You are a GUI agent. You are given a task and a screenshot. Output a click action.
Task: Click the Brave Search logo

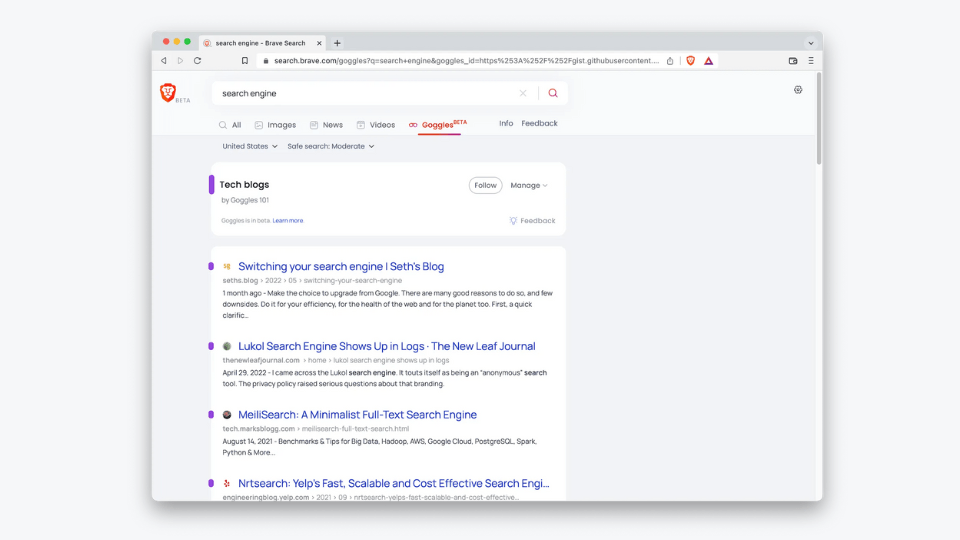click(168, 92)
